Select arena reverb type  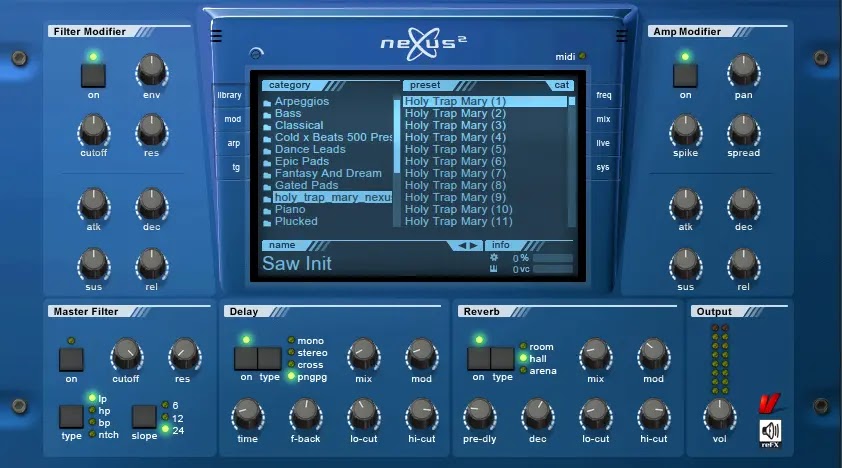[x=523, y=370]
